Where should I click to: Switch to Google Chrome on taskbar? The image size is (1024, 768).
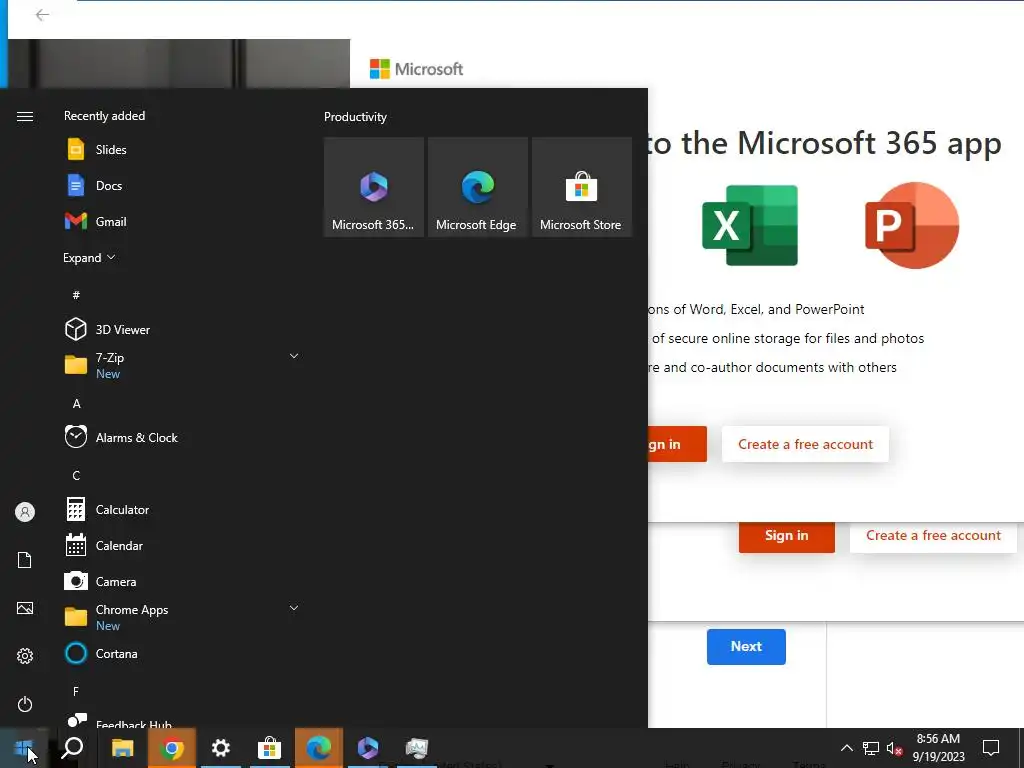pos(172,748)
